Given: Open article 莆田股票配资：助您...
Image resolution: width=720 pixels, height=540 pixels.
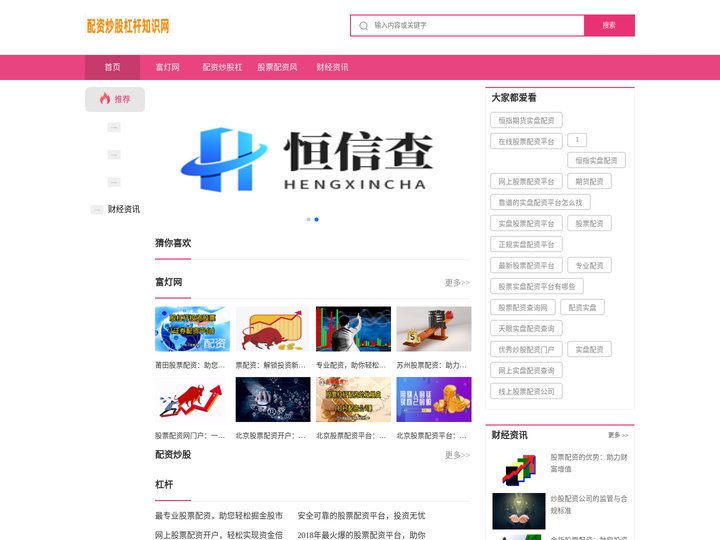Looking at the screenshot, I should (x=190, y=365).
